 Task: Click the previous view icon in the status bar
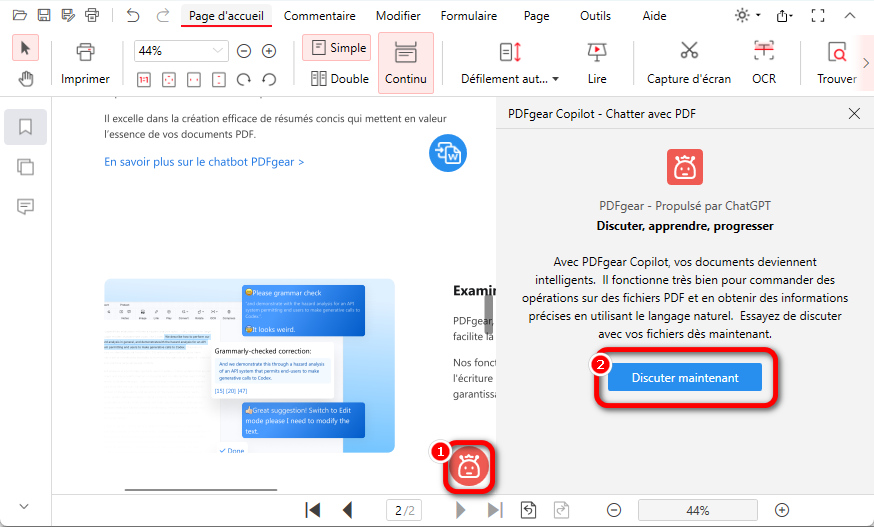click(528, 510)
